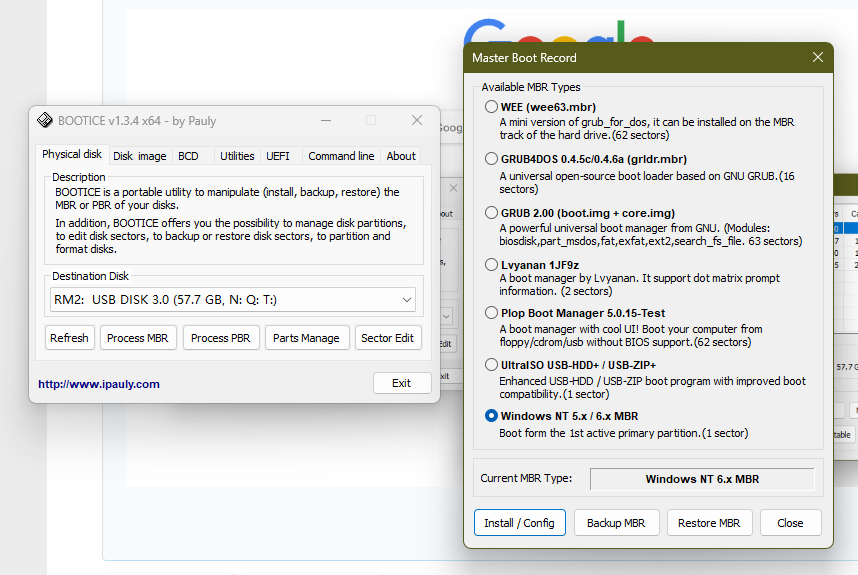Viewport: 858px width, 575px height.
Task: Go to the UEFI tab
Action: click(x=277, y=156)
